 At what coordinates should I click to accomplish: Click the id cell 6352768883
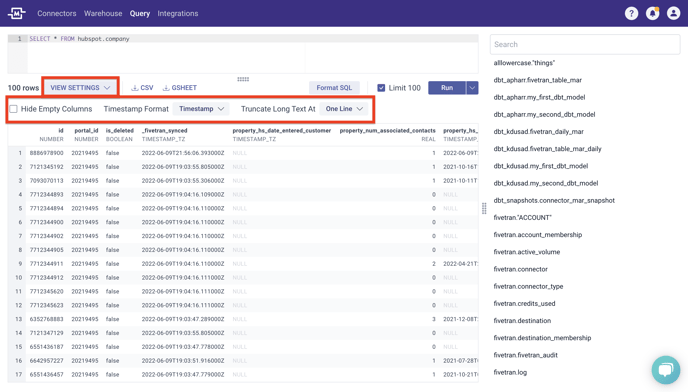(47, 319)
